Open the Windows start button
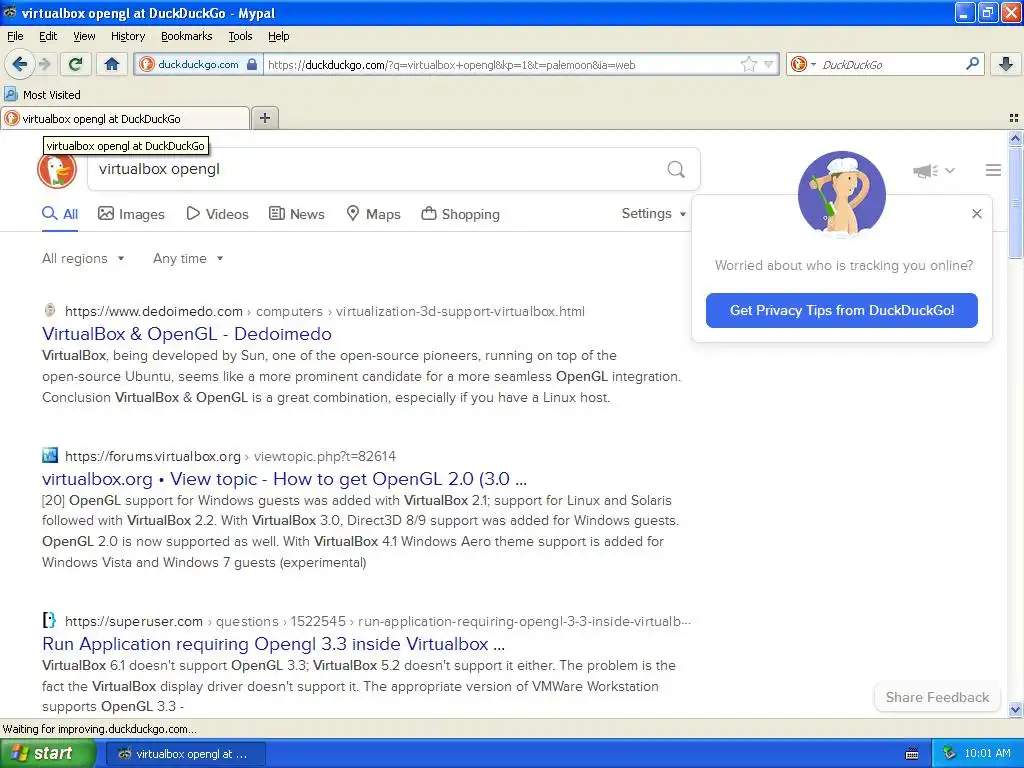The height and width of the screenshot is (768, 1024). click(47, 753)
